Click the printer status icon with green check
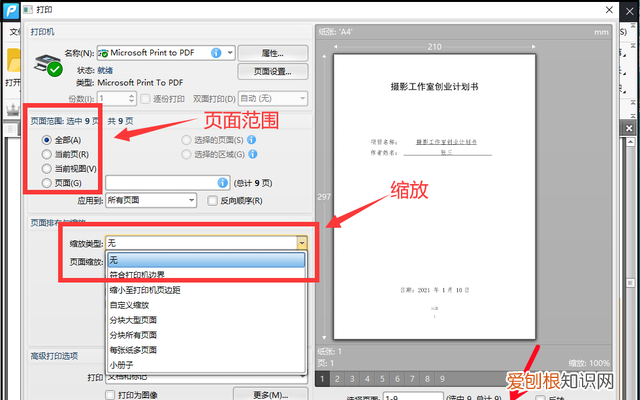The width and height of the screenshot is (640, 400). [x=48, y=65]
